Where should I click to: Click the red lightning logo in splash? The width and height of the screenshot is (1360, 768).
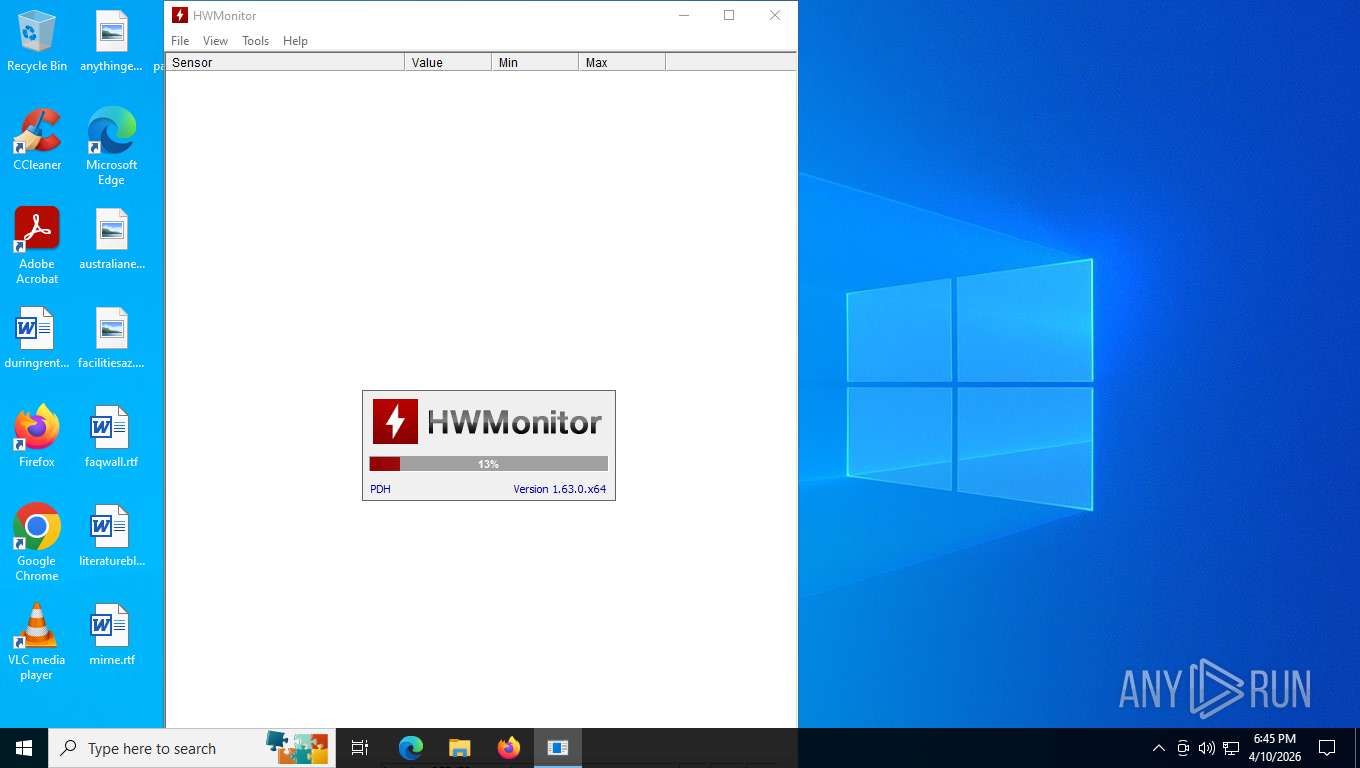coord(395,421)
